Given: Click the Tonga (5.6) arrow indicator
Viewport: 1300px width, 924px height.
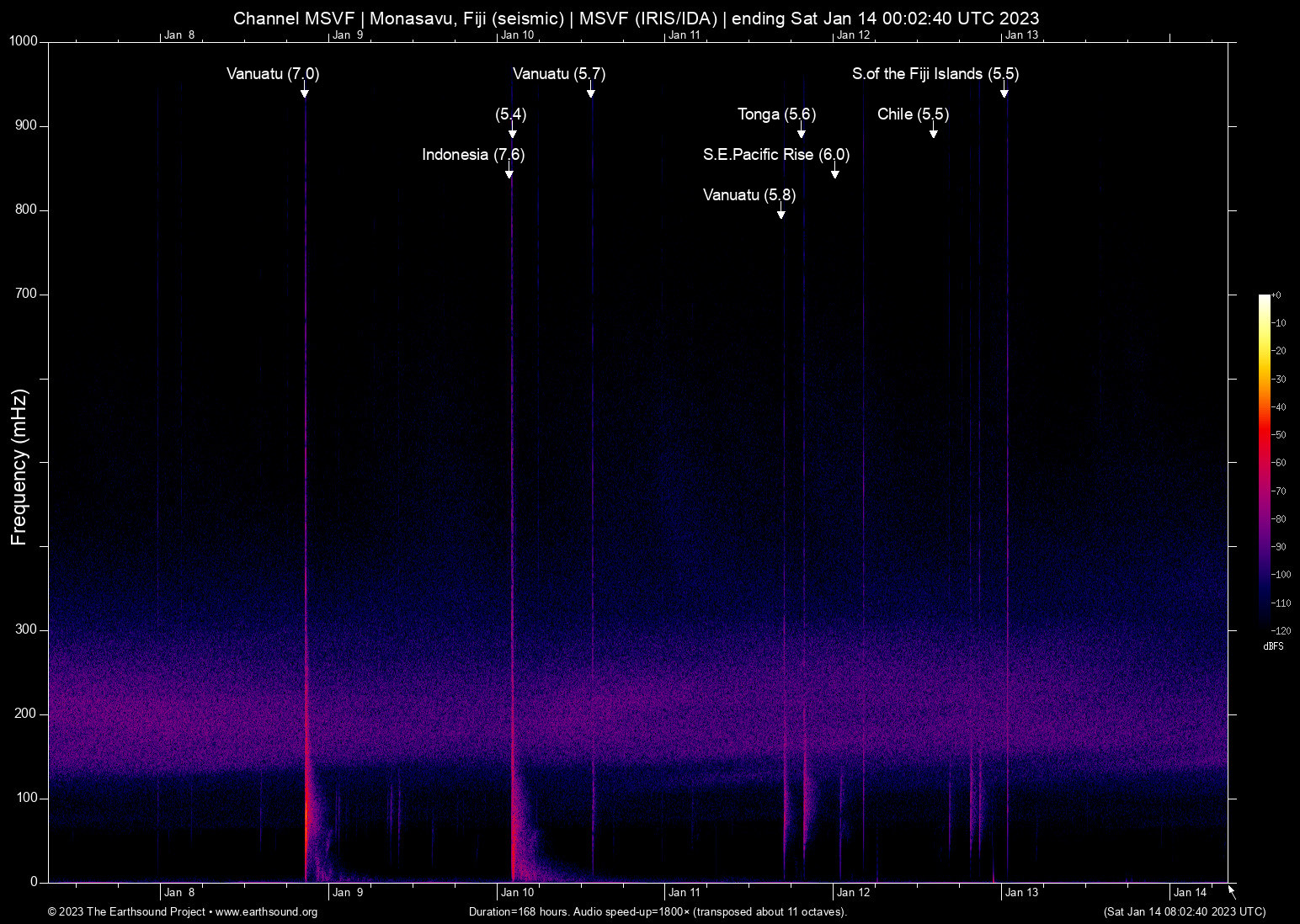Looking at the screenshot, I should point(801,133).
